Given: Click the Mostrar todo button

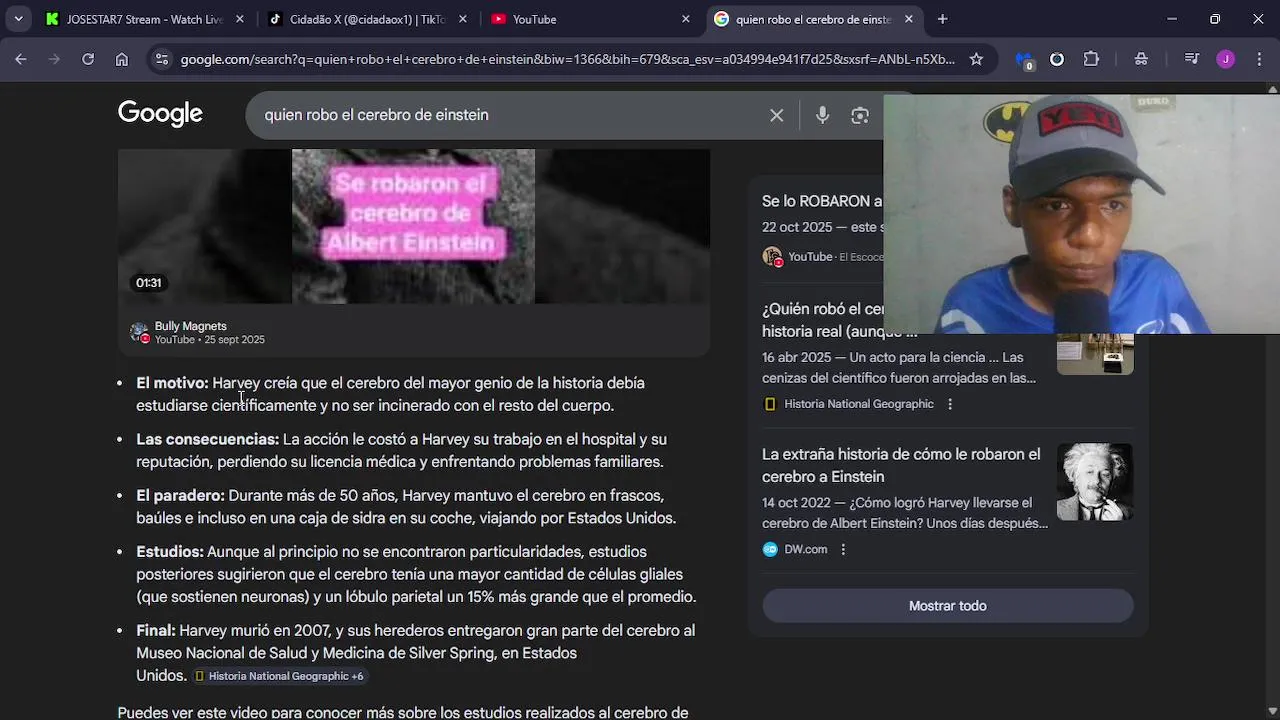Looking at the screenshot, I should [x=948, y=606].
